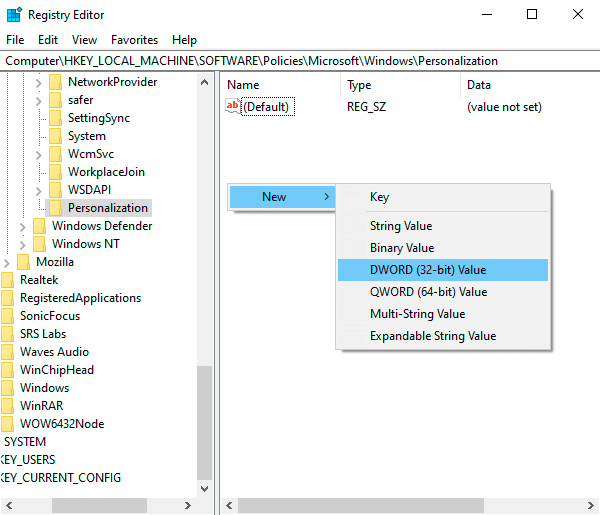Click the Personalization folder icon
600x515 pixels.
point(55,208)
